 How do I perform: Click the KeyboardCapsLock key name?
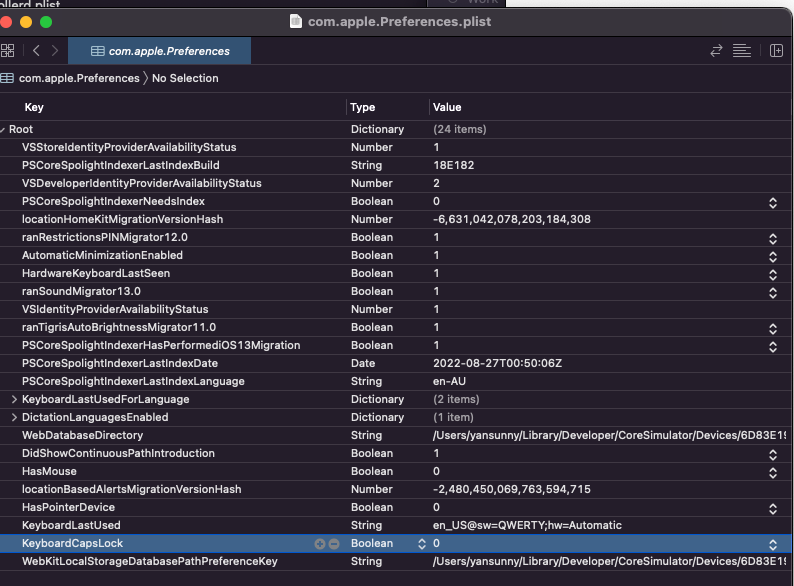[72, 543]
